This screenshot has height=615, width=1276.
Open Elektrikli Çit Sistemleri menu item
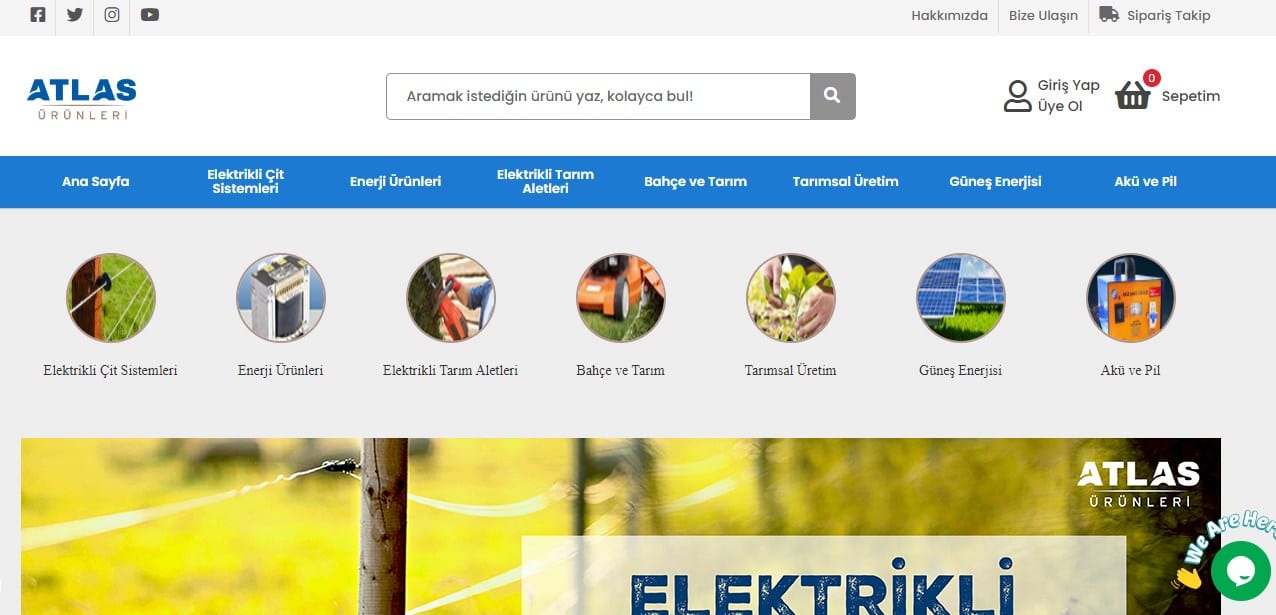(x=246, y=181)
